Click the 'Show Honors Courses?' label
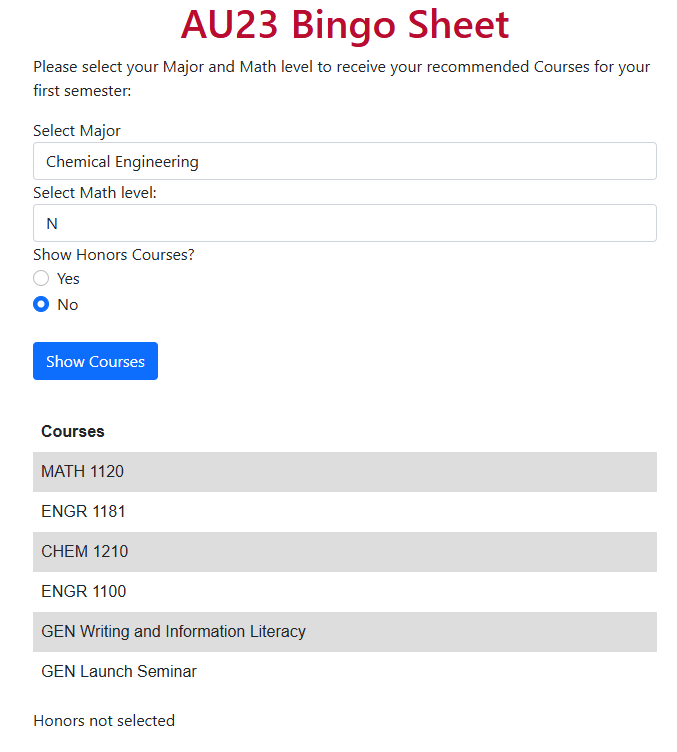Image resolution: width=677 pixels, height=752 pixels. (x=114, y=255)
